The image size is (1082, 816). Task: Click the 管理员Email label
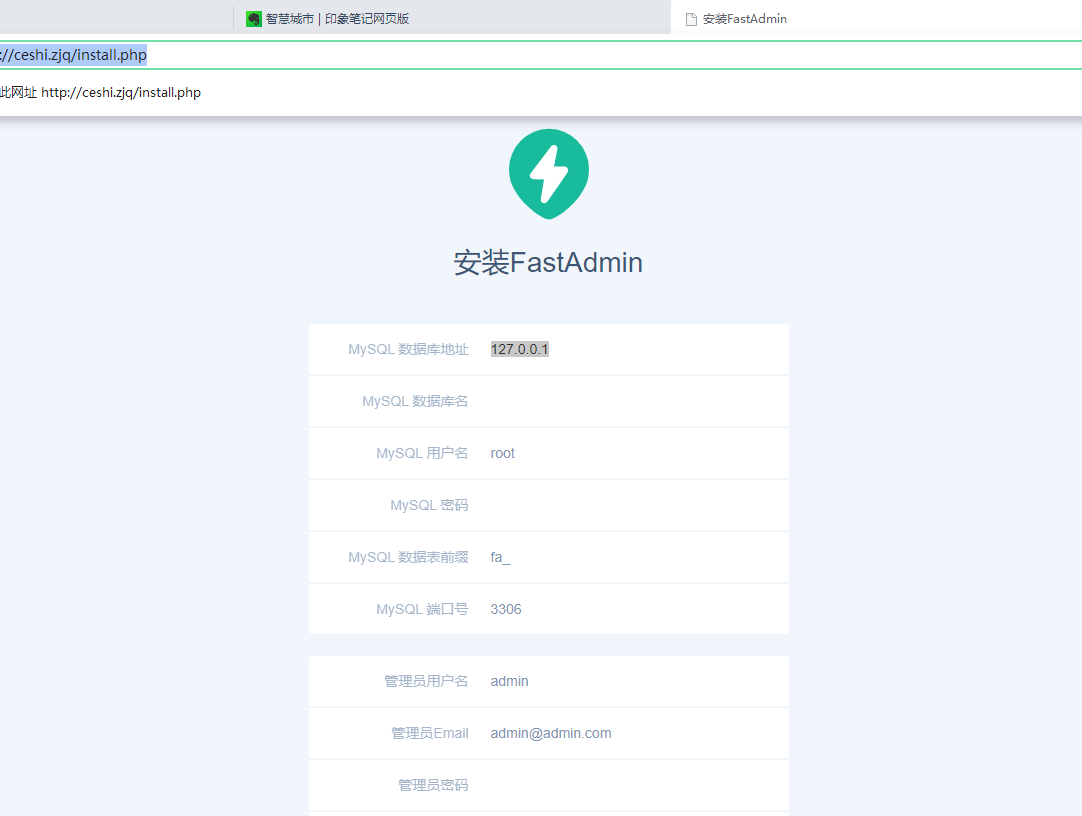[429, 733]
